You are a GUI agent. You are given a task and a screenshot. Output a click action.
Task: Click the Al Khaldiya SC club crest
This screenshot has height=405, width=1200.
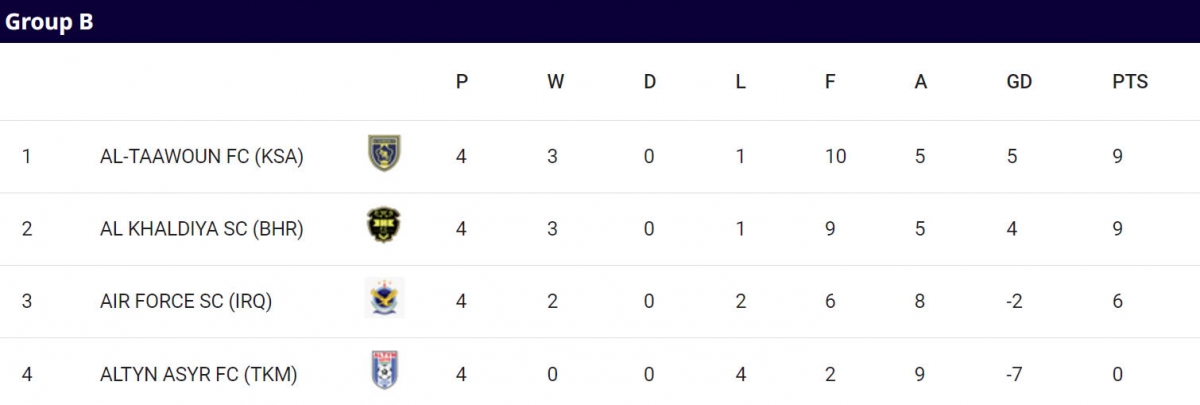tap(384, 226)
